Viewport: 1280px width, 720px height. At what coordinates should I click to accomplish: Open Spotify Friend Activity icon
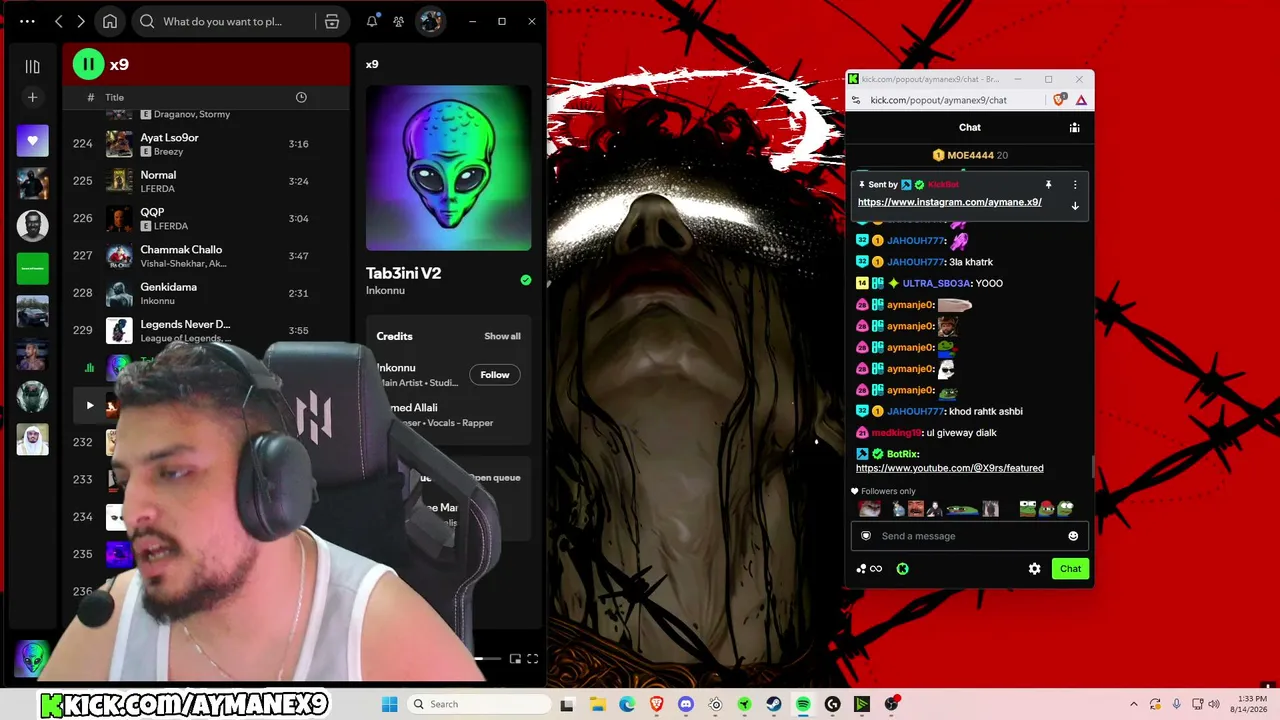point(399,21)
